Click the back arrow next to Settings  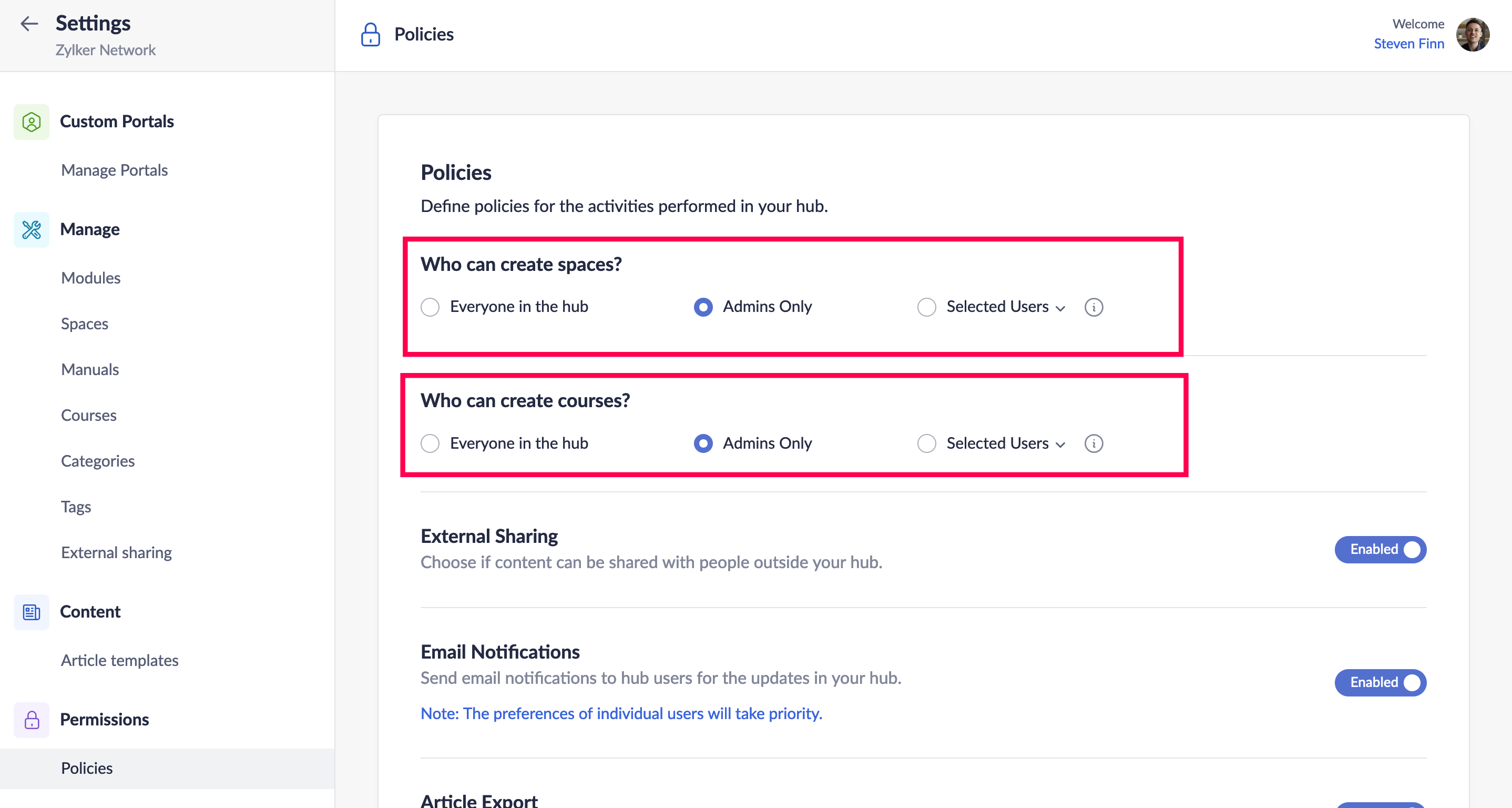coord(29,24)
